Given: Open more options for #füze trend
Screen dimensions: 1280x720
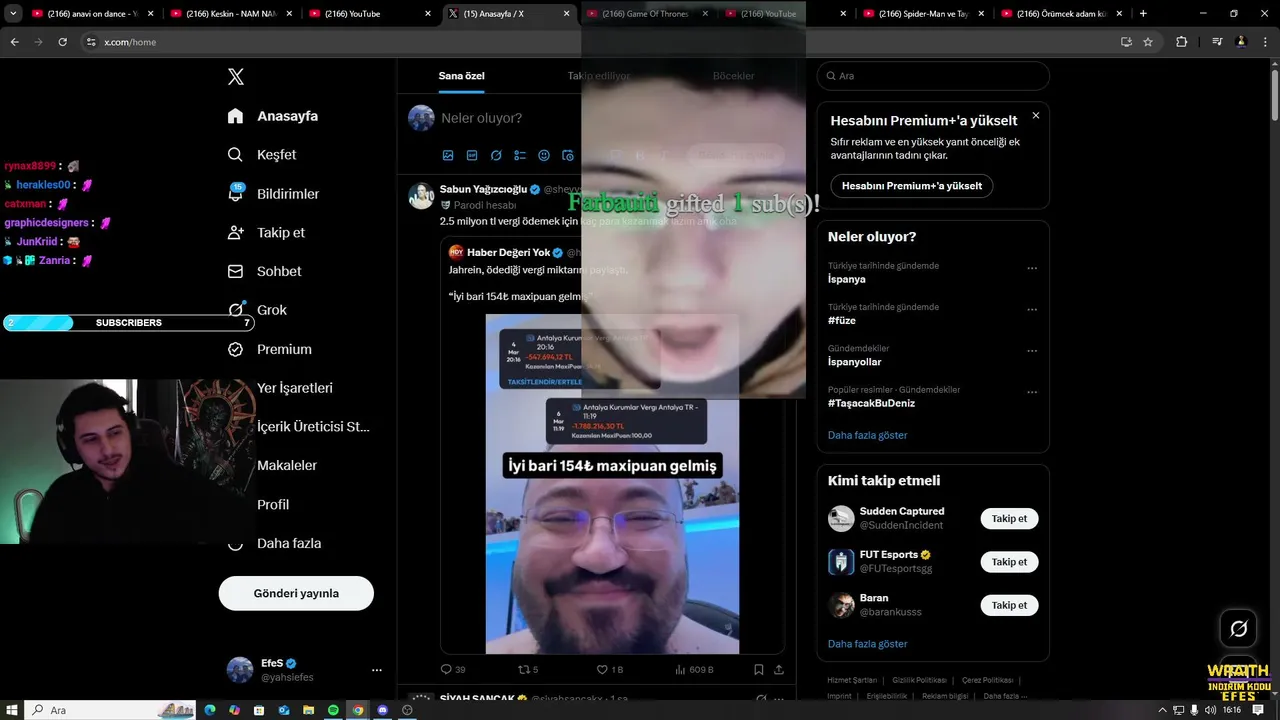Looking at the screenshot, I should [x=1032, y=310].
